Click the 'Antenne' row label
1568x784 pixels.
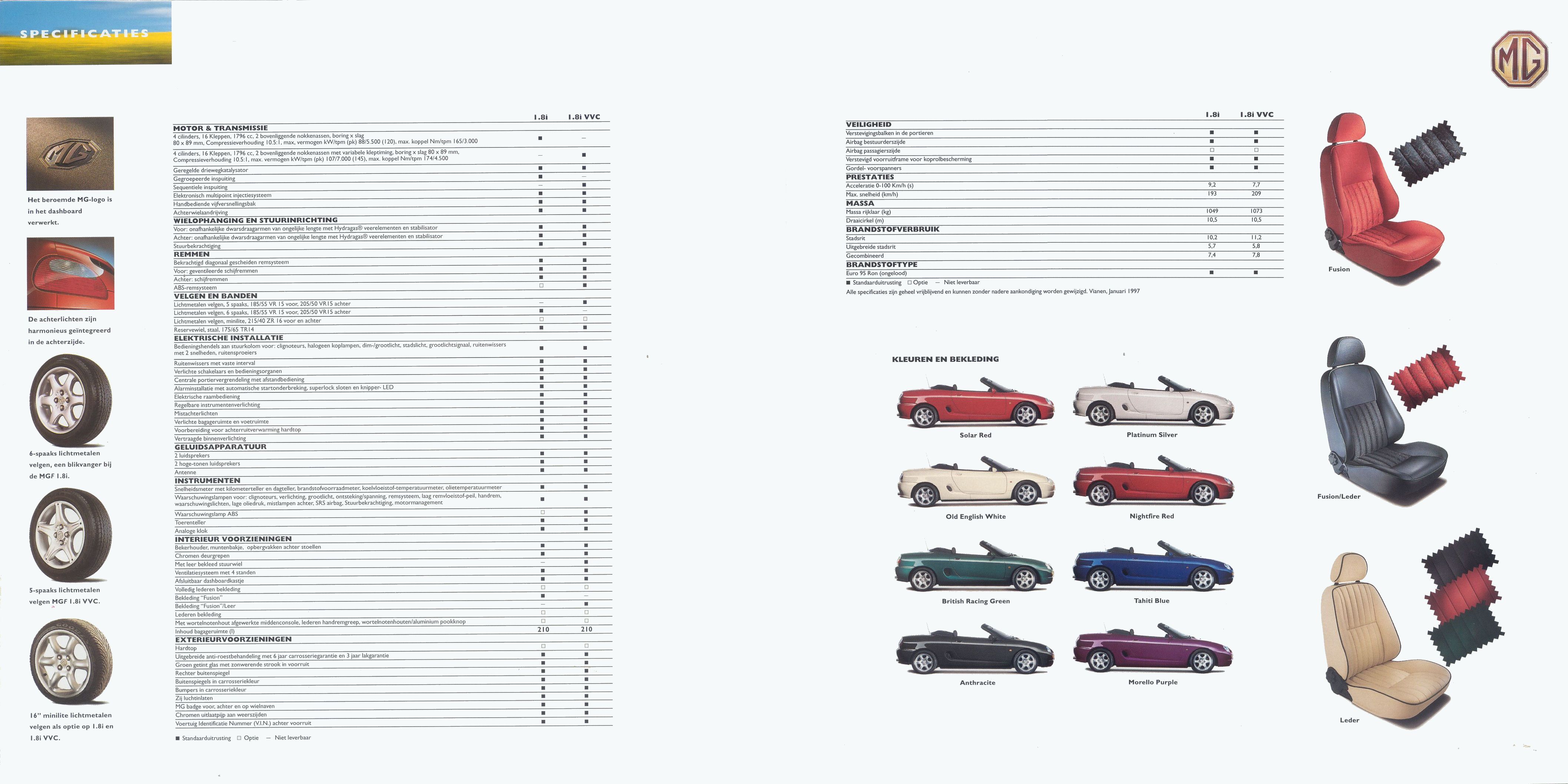186,472
